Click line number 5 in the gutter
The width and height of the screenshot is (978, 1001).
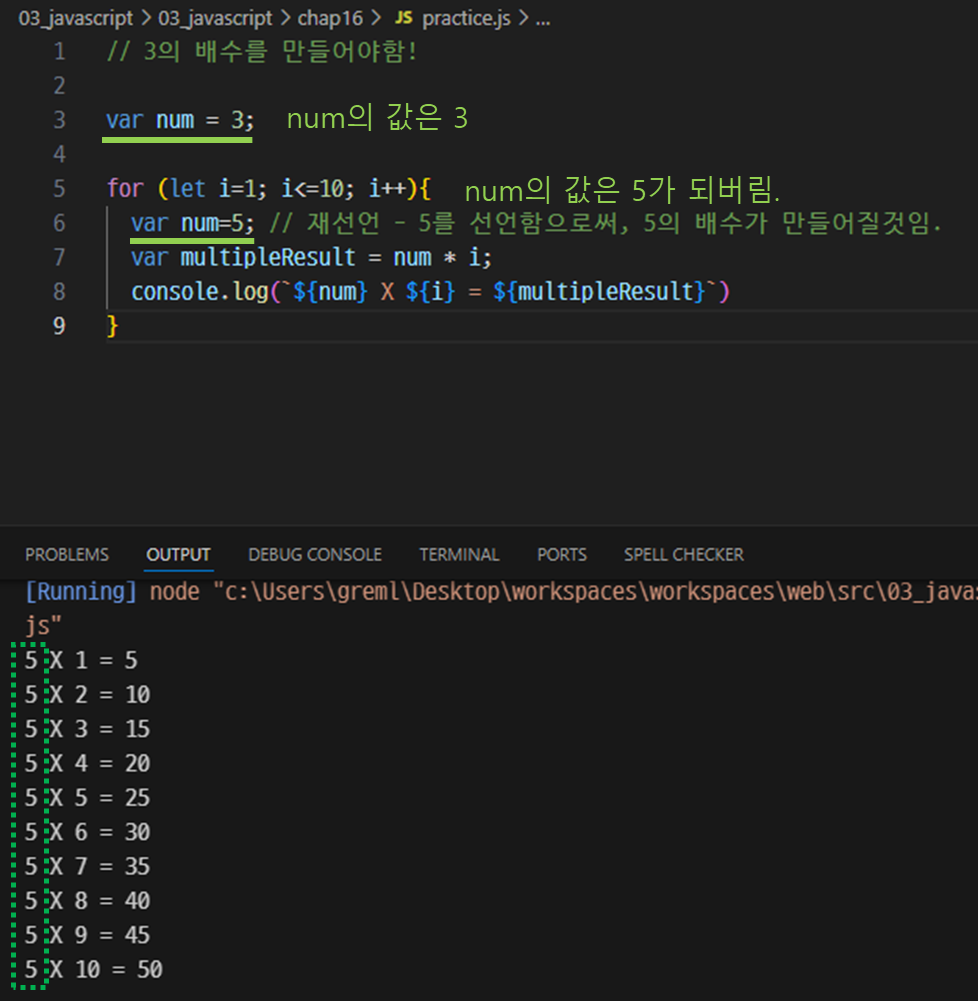click(x=59, y=188)
